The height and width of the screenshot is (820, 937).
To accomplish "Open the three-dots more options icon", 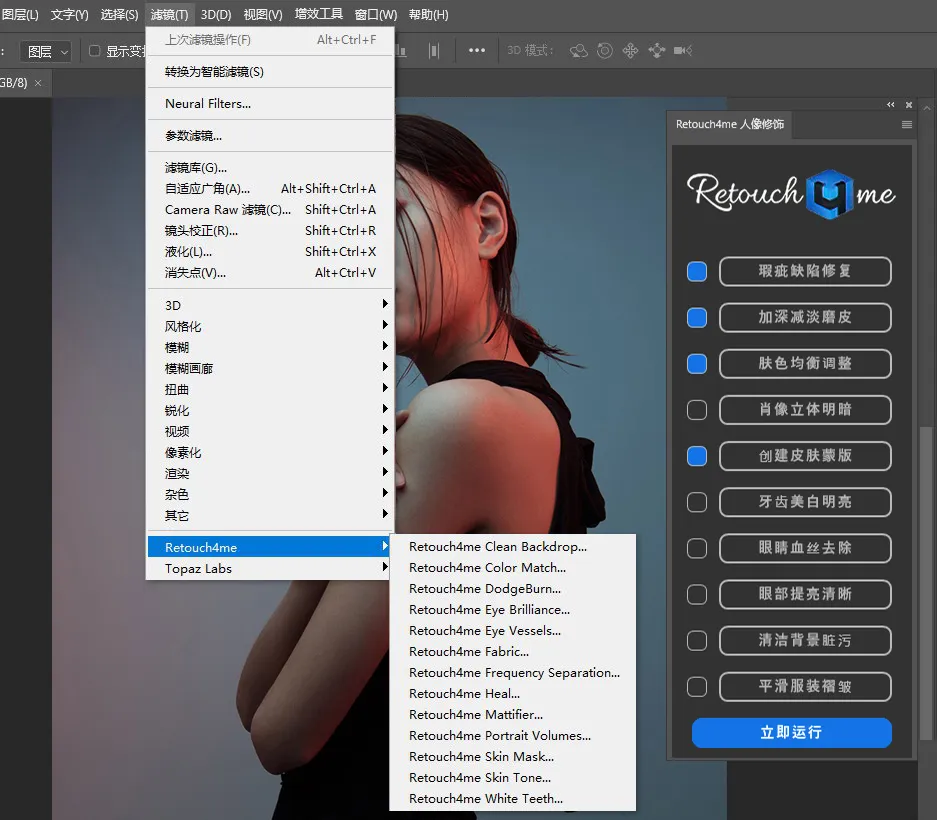I will 477,51.
